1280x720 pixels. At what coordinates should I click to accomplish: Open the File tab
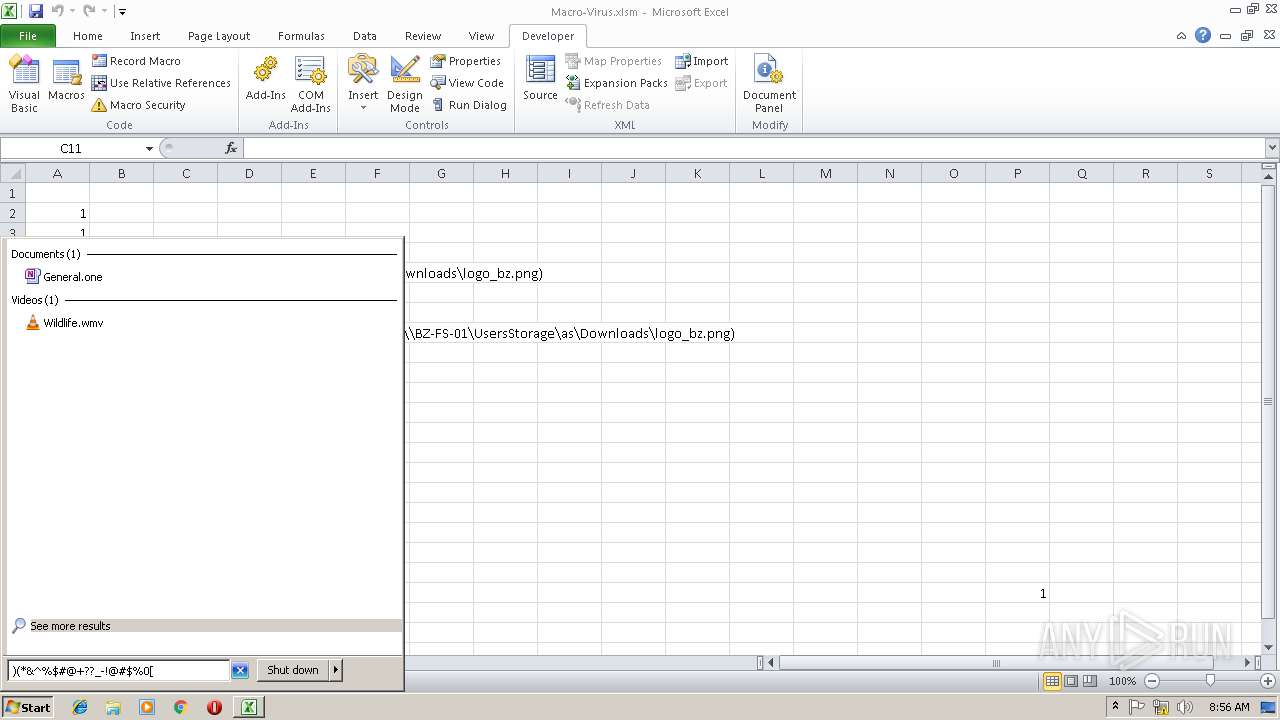(28, 36)
